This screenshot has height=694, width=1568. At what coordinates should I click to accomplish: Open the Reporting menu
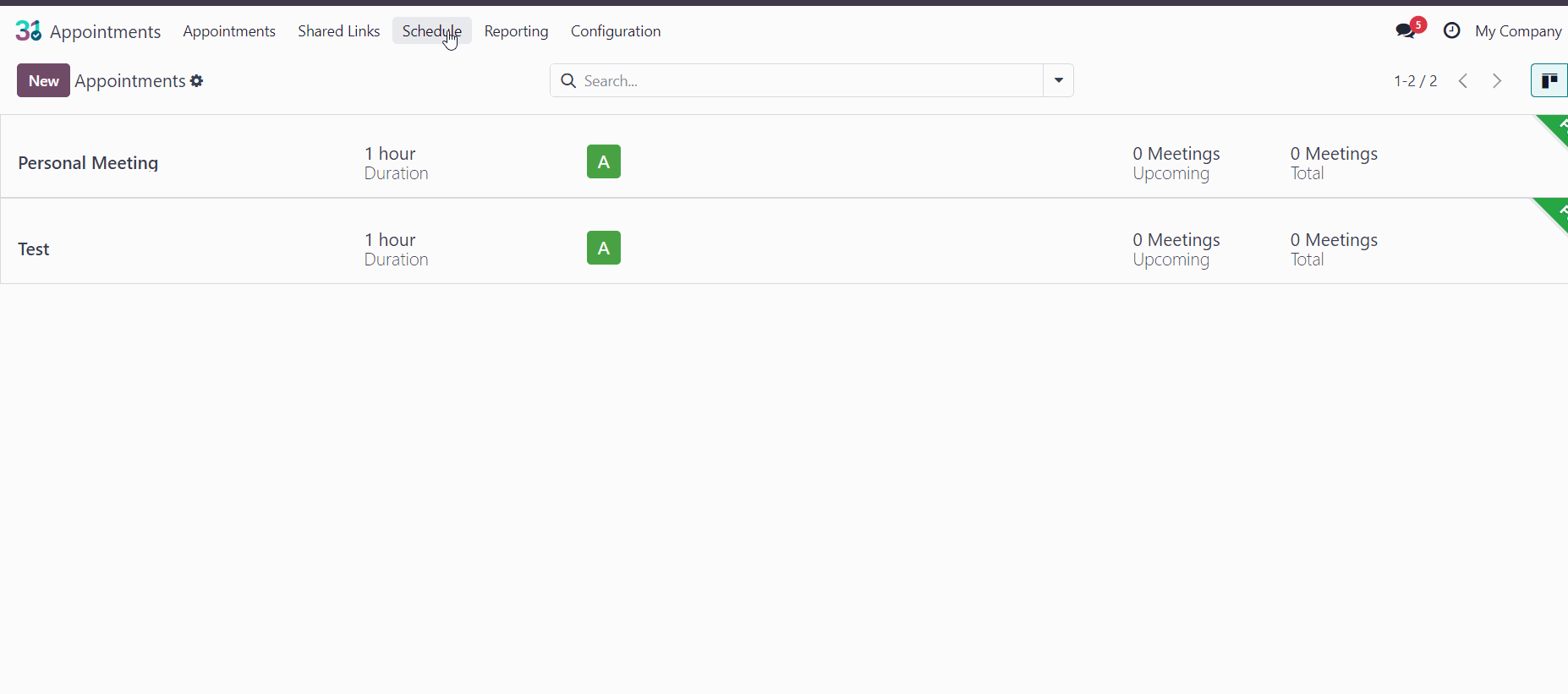pyautogui.click(x=517, y=31)
